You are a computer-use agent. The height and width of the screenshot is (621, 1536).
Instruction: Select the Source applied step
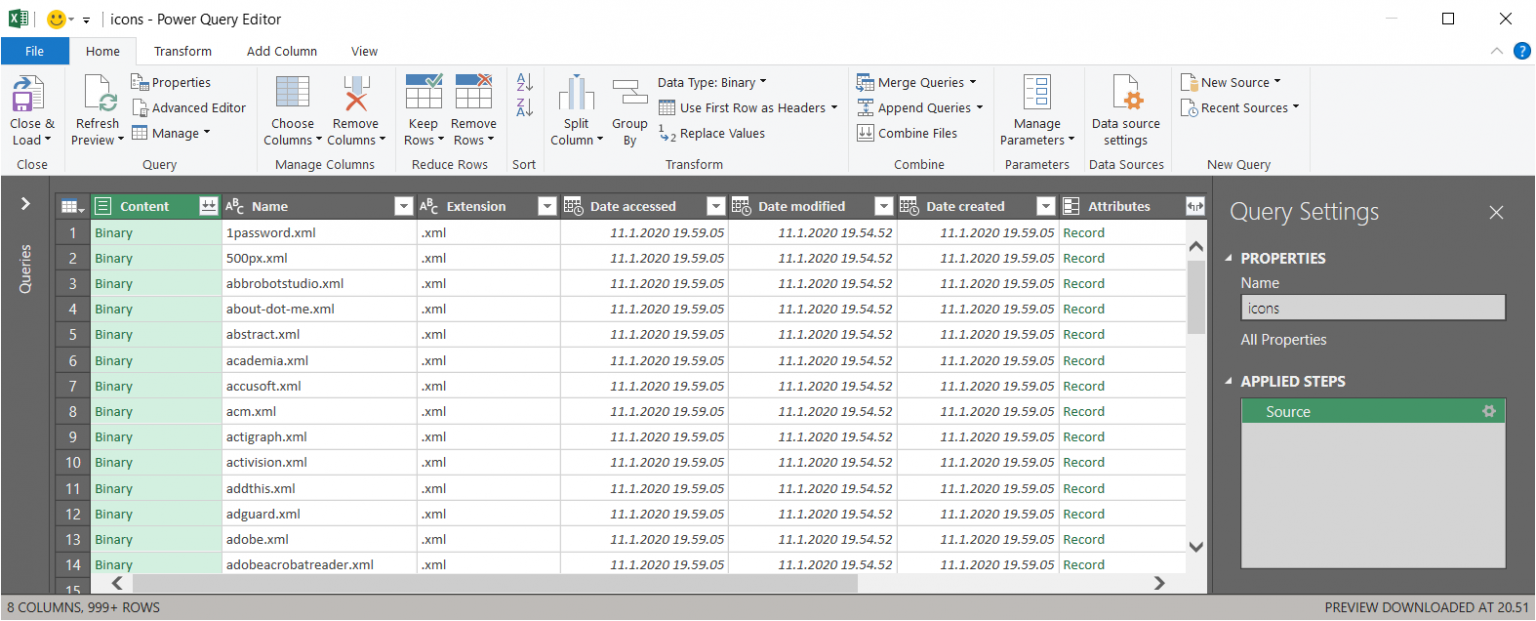click(1373, 411)
